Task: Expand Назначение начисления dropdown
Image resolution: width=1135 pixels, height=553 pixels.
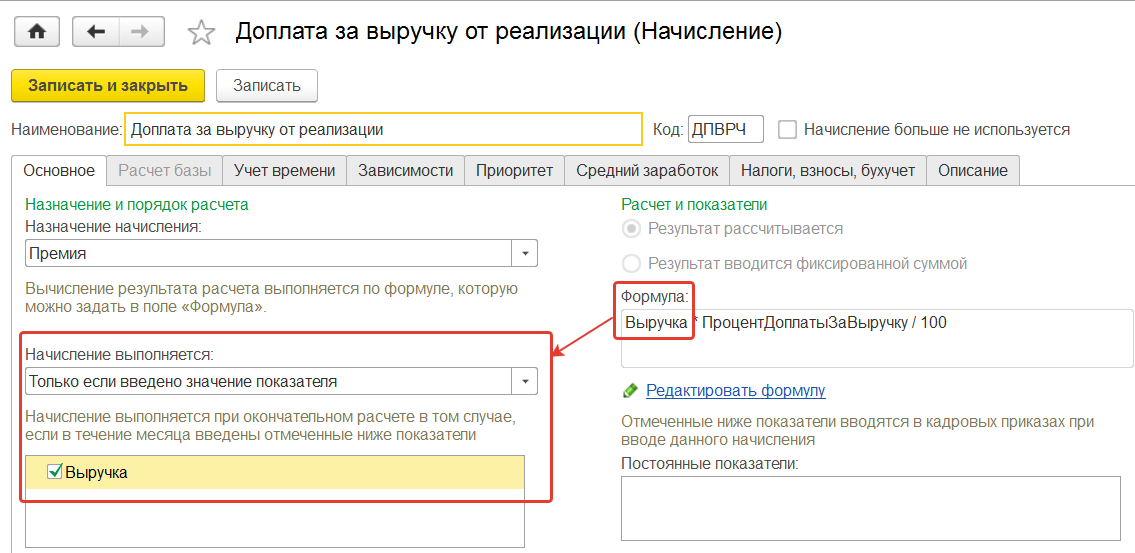Action: click(x=526, y=254)
